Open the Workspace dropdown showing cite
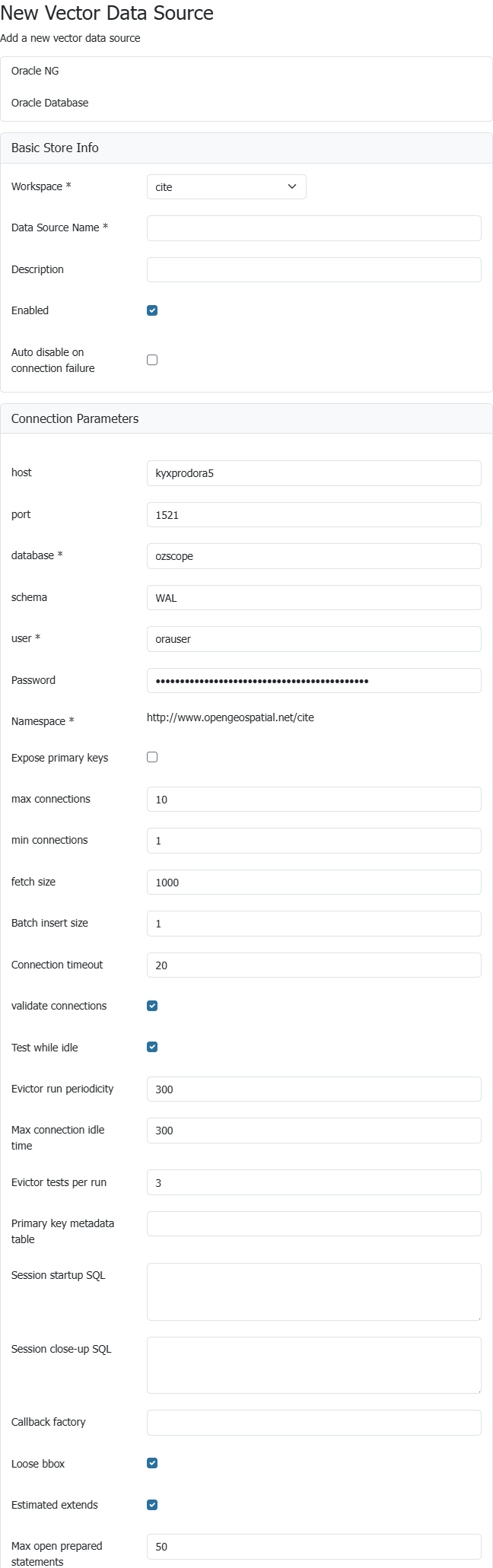The height and width of the screenshot is (1568, 493). (x=226, y=187)
